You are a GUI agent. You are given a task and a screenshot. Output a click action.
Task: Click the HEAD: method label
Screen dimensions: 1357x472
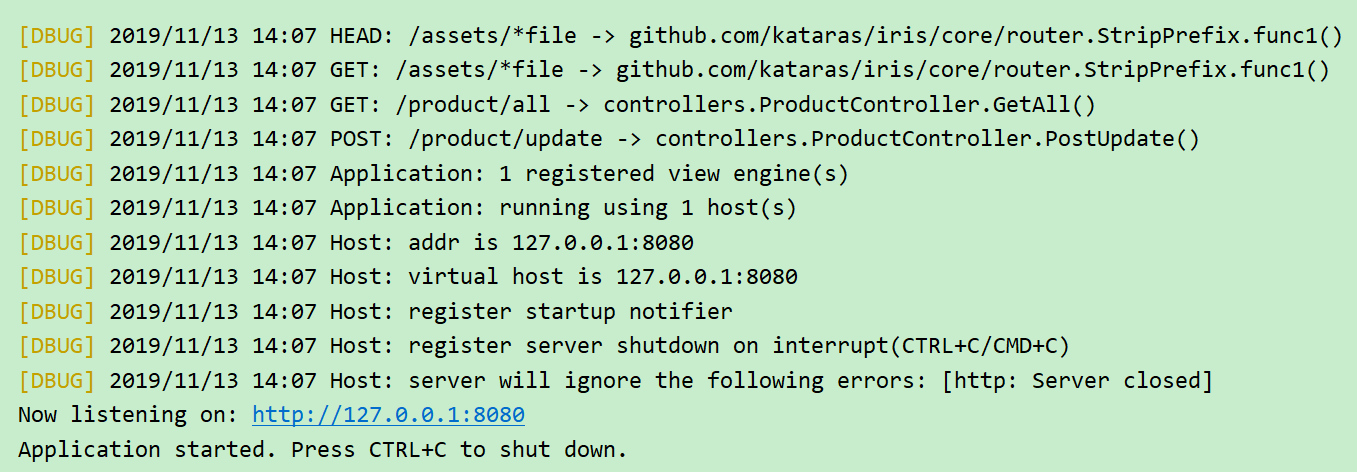(362, 36)
